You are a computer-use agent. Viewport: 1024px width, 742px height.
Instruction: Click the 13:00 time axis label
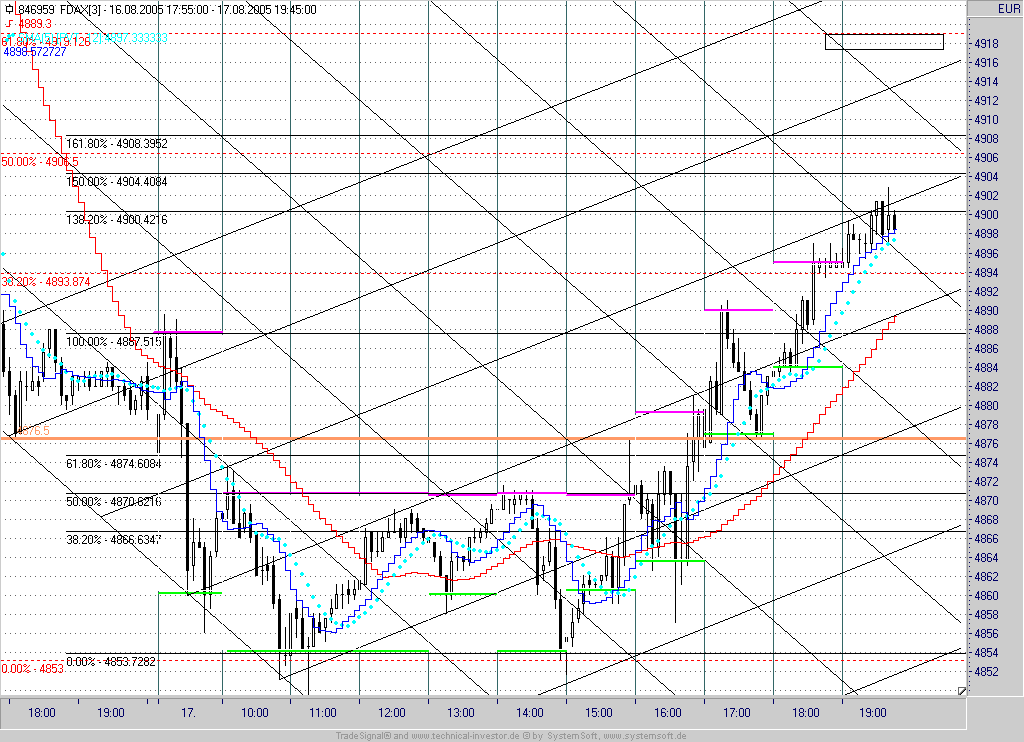pos(460,713)
